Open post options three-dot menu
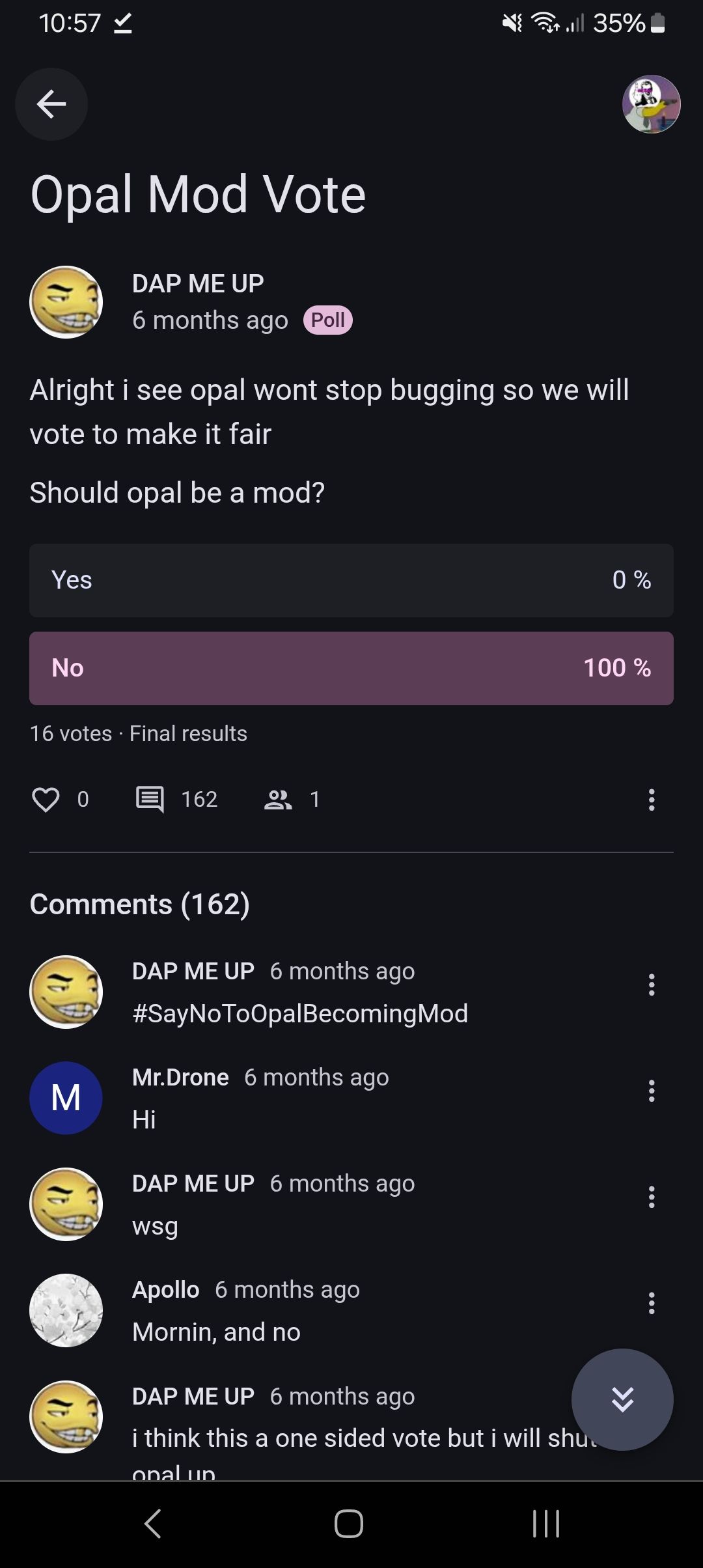This screenshot has height=1568, width=703. pos(651,800)
